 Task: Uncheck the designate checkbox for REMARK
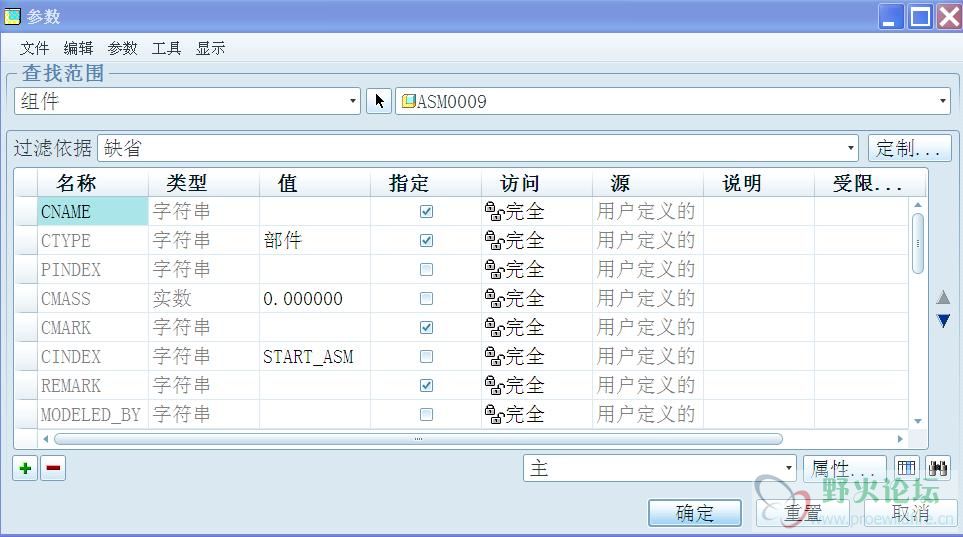[x=426, y=385]
